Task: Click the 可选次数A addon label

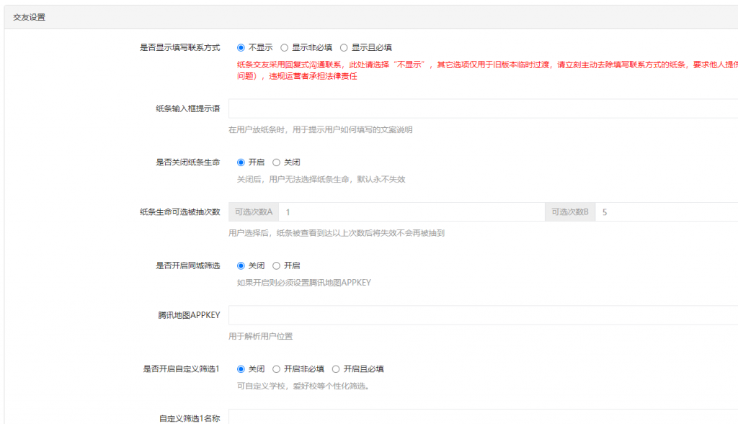Action: click(x=254, y=212)
